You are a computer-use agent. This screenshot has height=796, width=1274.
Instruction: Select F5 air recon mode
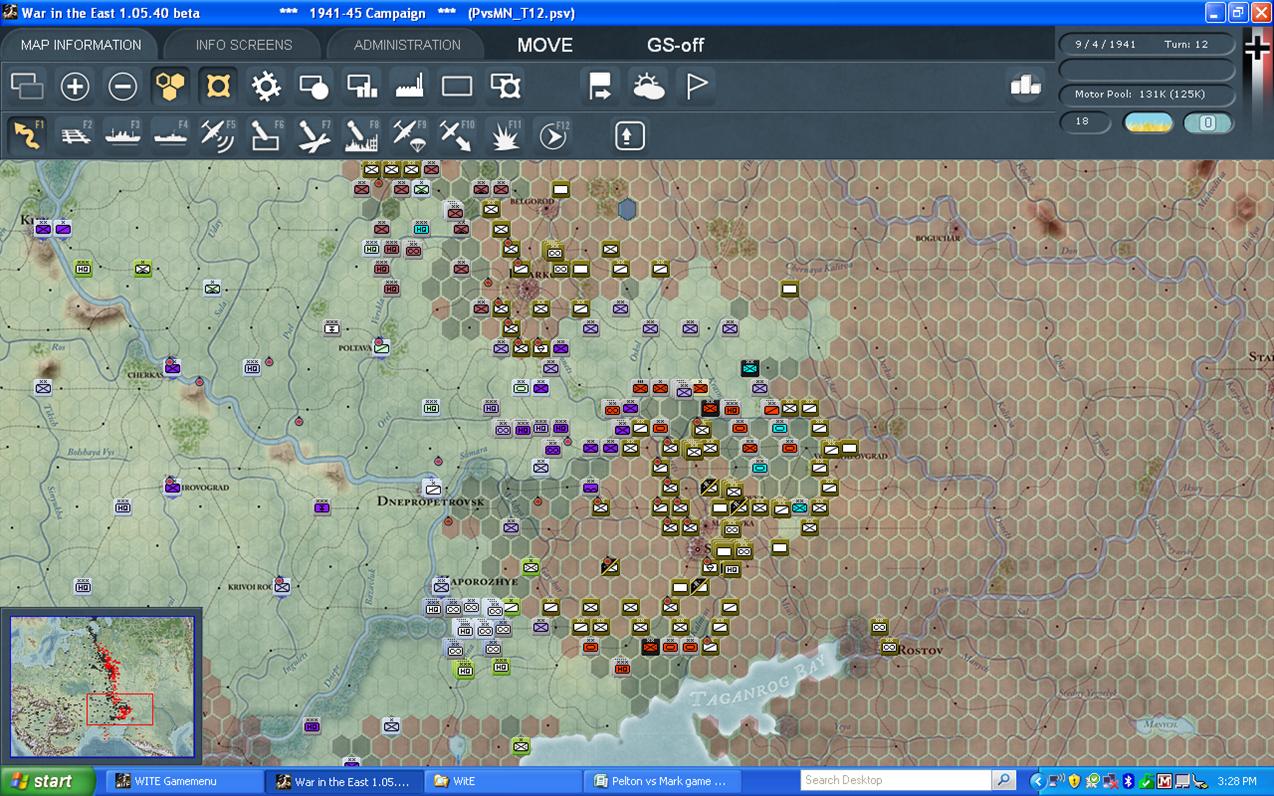(x=218, y=135)
